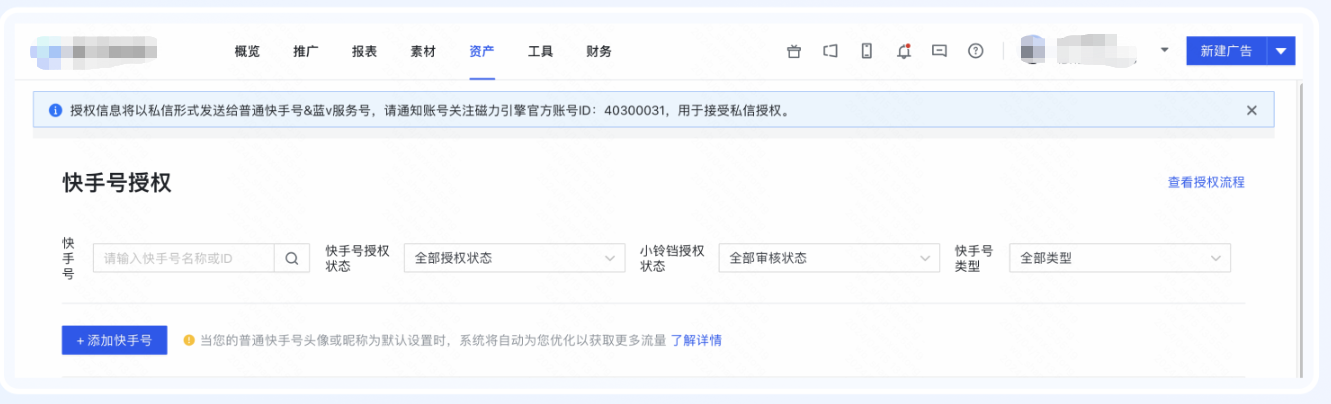Click the yellow warning tip icon
Image resolution: width=1331 pixels, height=404 pixels.
click(x=189, y=340)
